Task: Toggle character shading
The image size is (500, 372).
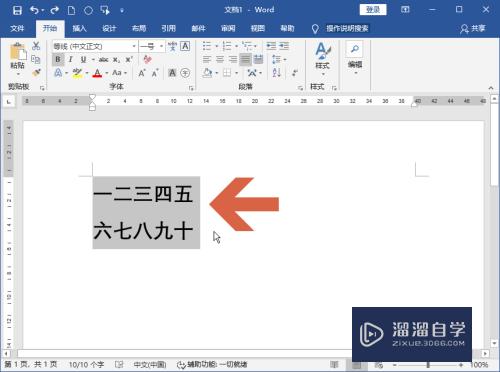Action: point(172,73)
